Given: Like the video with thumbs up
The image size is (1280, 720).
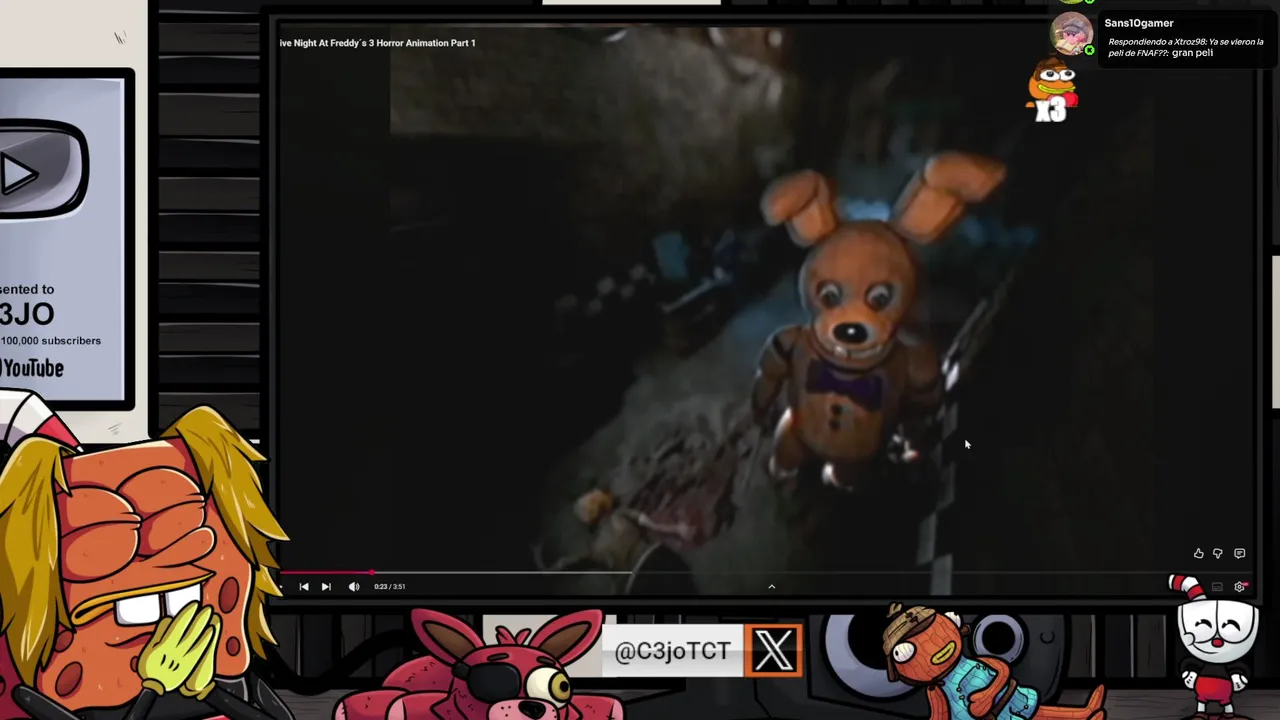Looking at the screenshot, I should [x=1198, y=553].
